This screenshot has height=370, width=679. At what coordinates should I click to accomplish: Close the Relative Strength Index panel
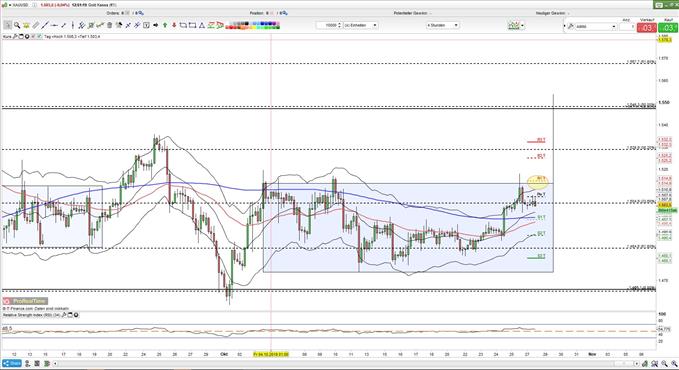[x=76, y=315]
